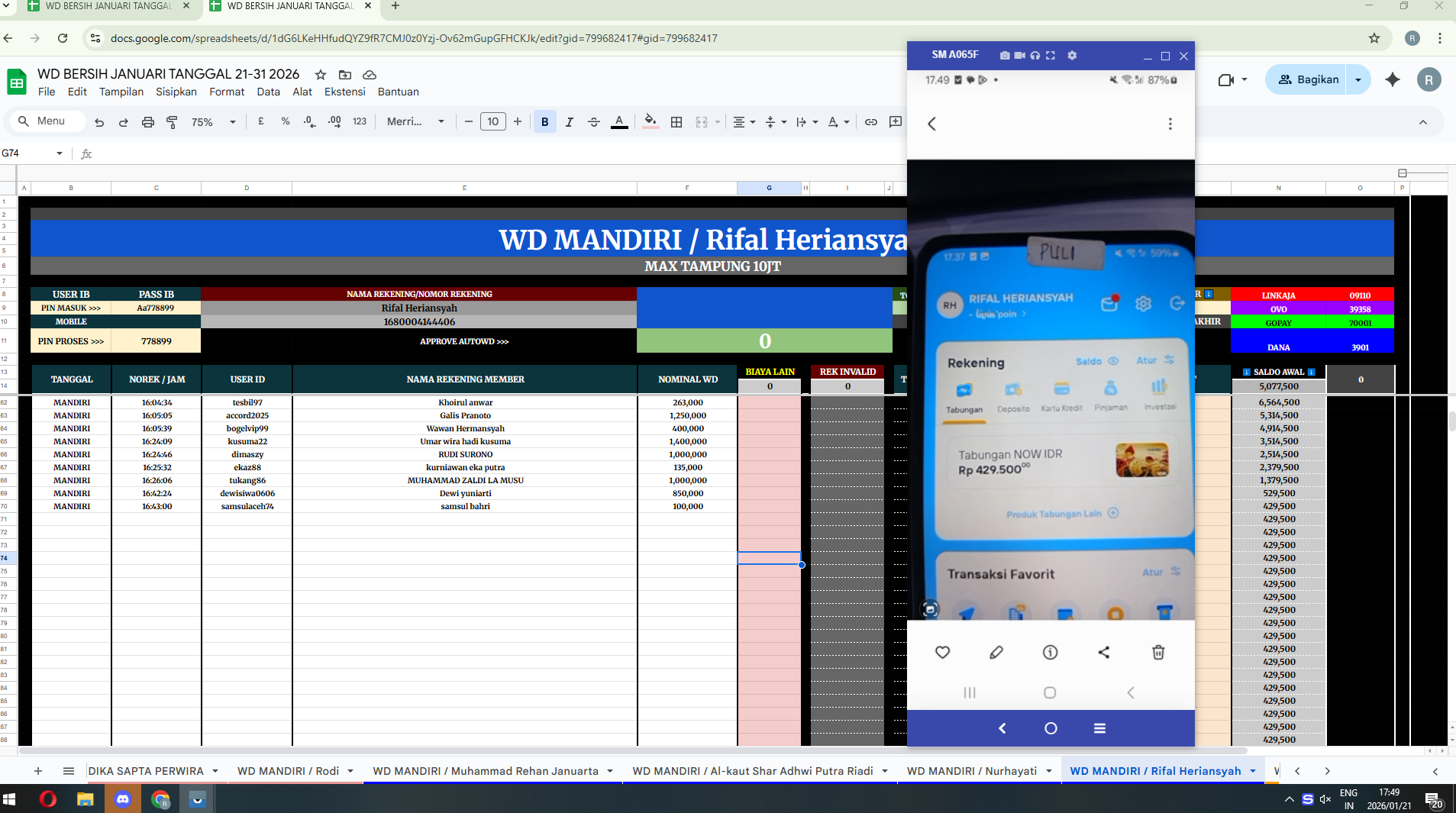Click the Bagikan share button
The width and height of the screenshot is (1456, 813).
click(x=1309, y=79)
